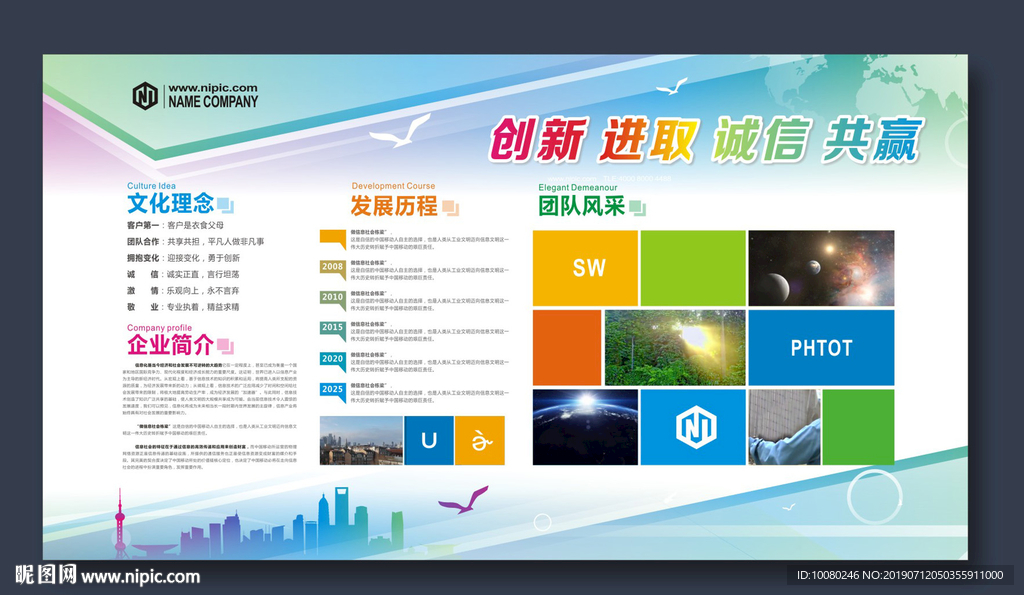Select the 2025 timeline marker
The width and height of the screenshot is (1024, 595).
332,393
